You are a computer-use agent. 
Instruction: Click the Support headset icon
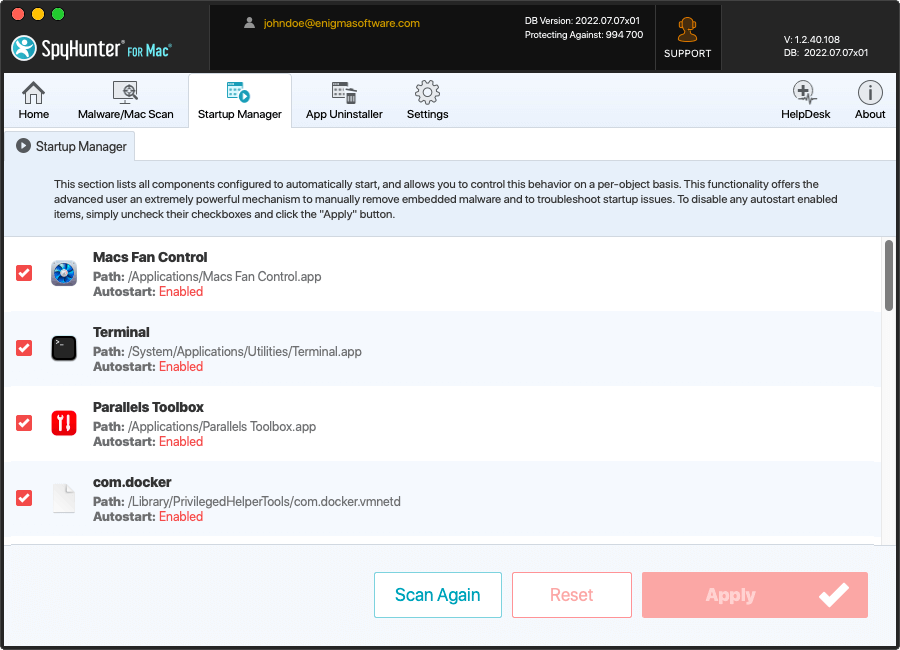(687, 32)
